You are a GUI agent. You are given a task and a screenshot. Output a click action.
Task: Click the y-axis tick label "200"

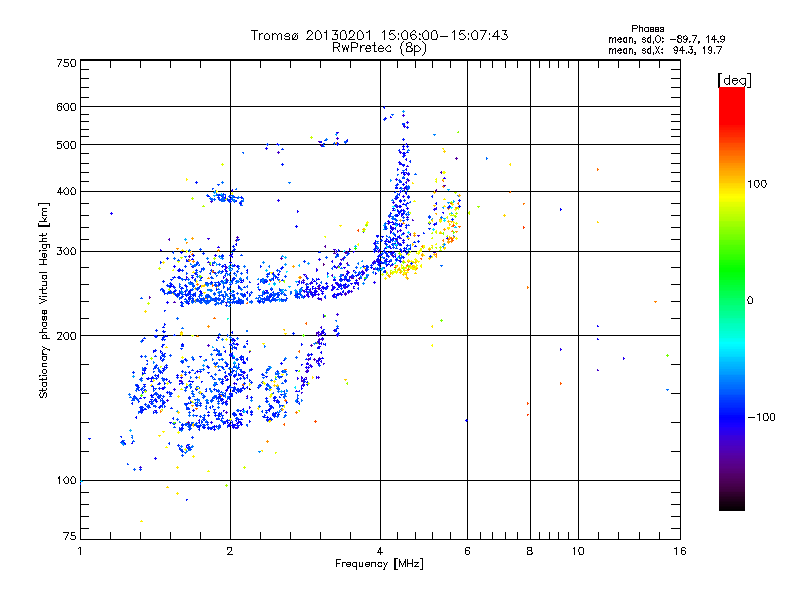[x=66, y=336]
